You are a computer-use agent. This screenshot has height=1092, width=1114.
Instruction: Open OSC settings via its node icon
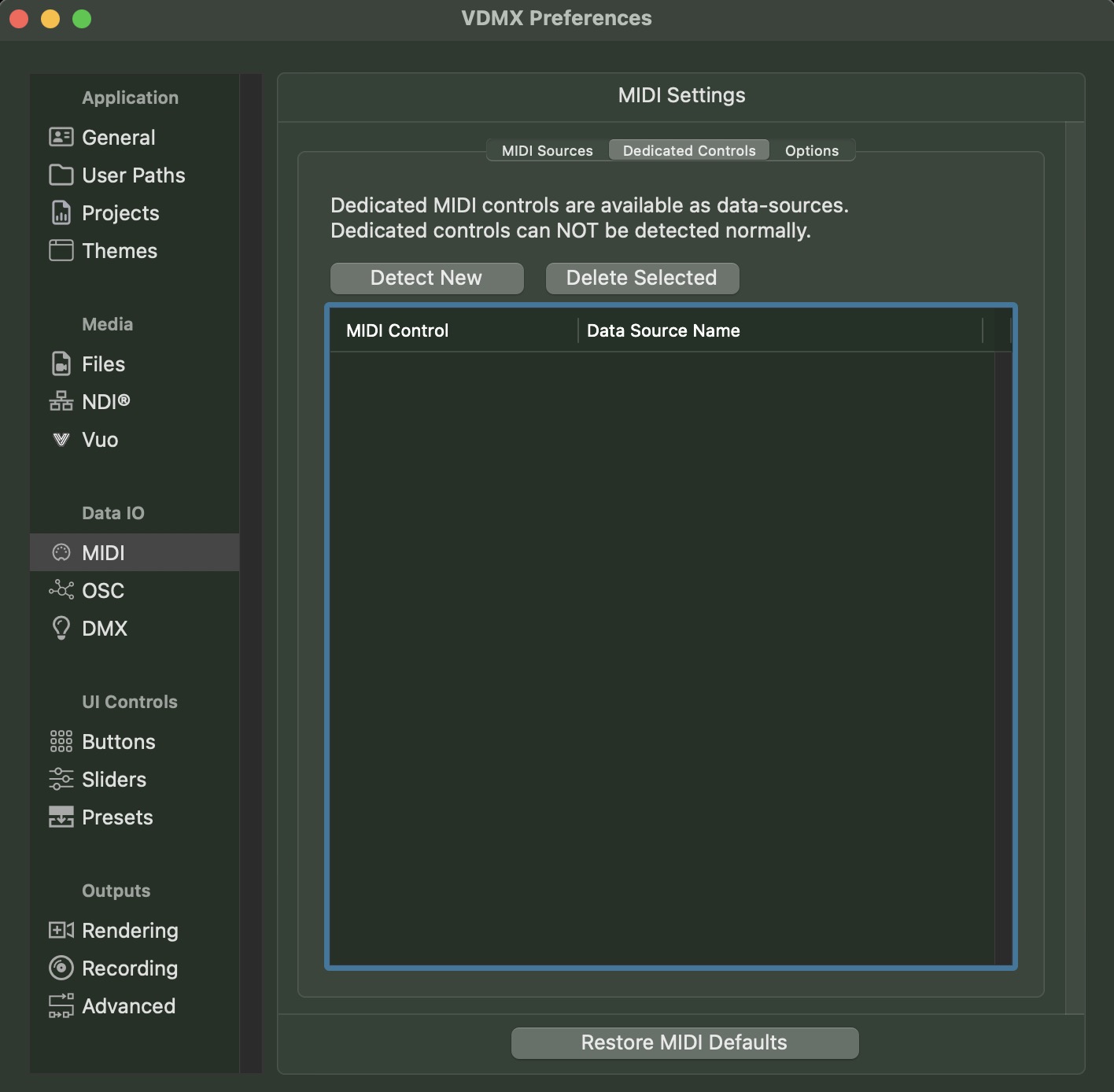pyautogui.click(x=61, y=590)
